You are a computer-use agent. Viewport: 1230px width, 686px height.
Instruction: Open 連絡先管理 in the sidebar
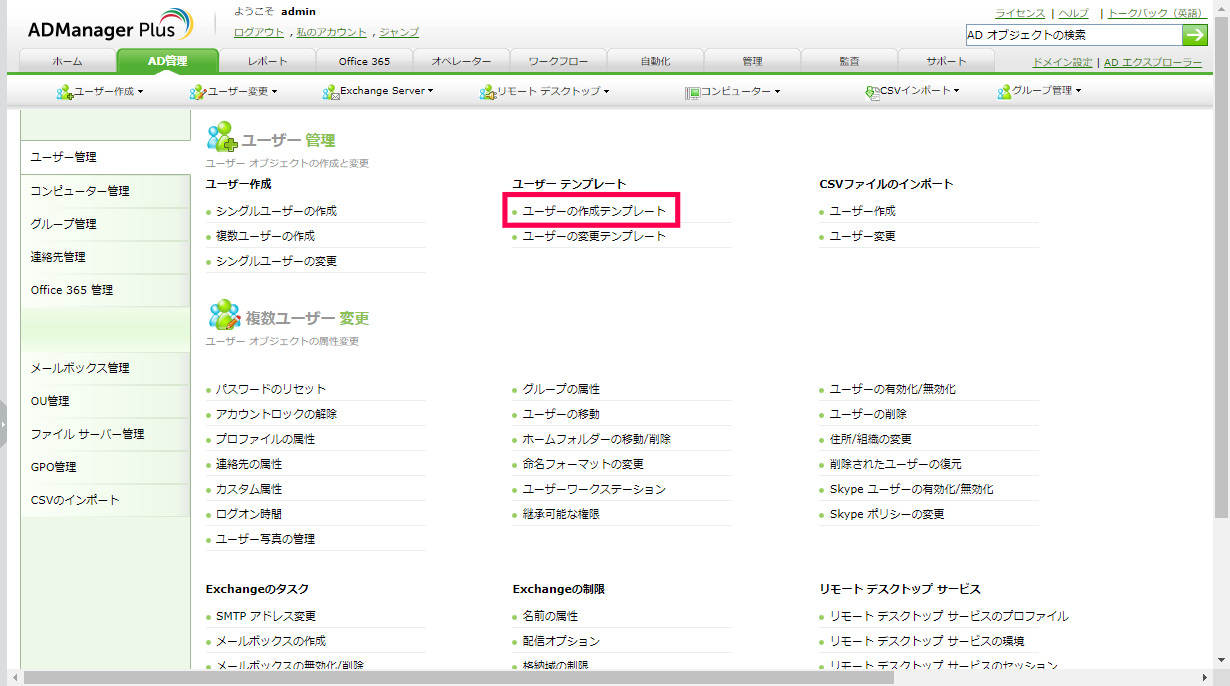[105, 257]
